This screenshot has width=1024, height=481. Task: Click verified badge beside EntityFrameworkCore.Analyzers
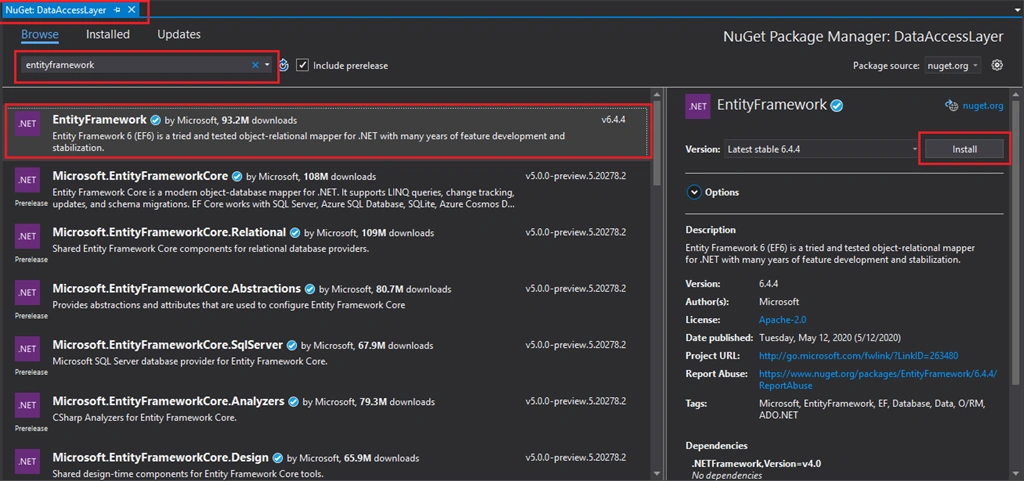(293, 401)
